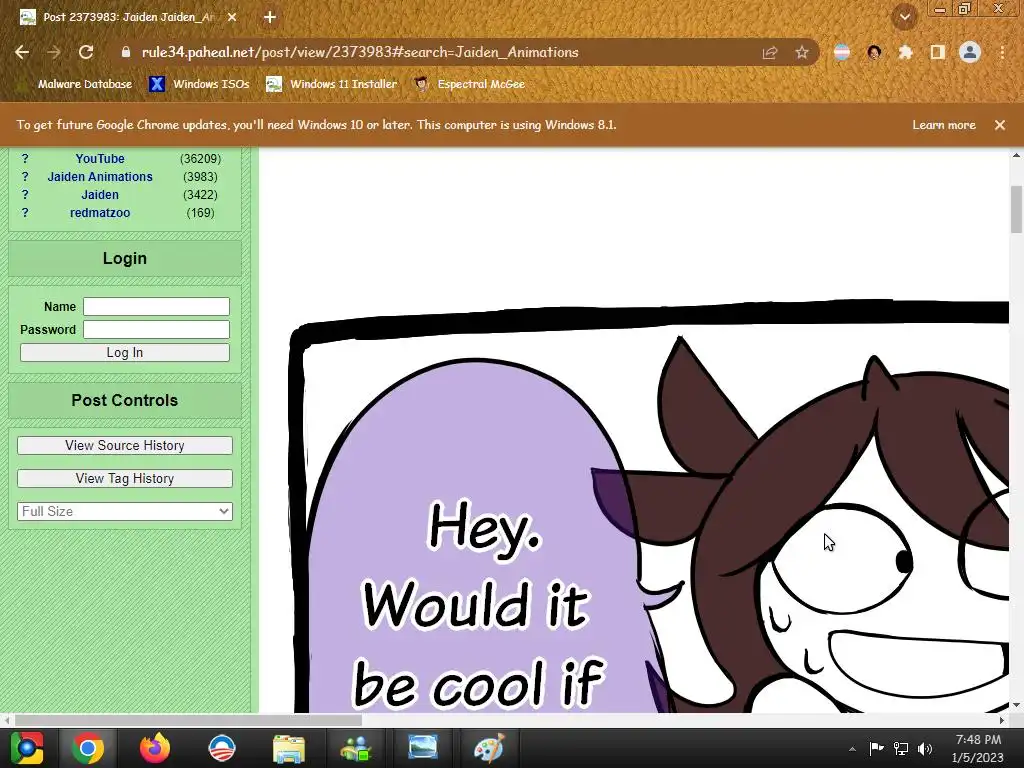The height and width of the screenshot is (768, 1024).
Task: Click the horizontal scrollbar right arrow
Action: click(x=1002, y=720)
